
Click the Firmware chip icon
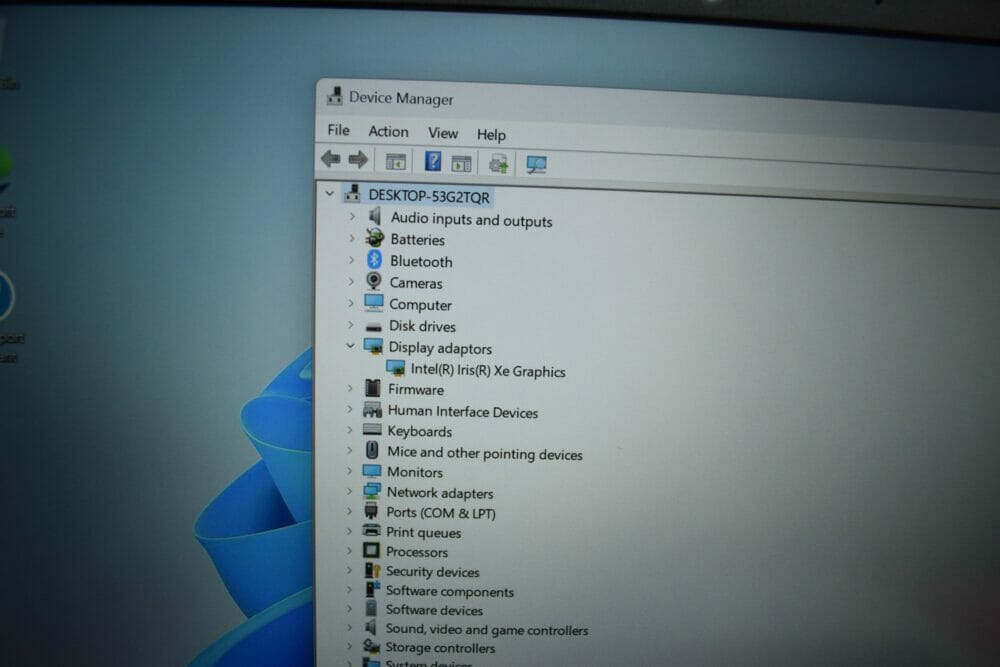[373, 388]
